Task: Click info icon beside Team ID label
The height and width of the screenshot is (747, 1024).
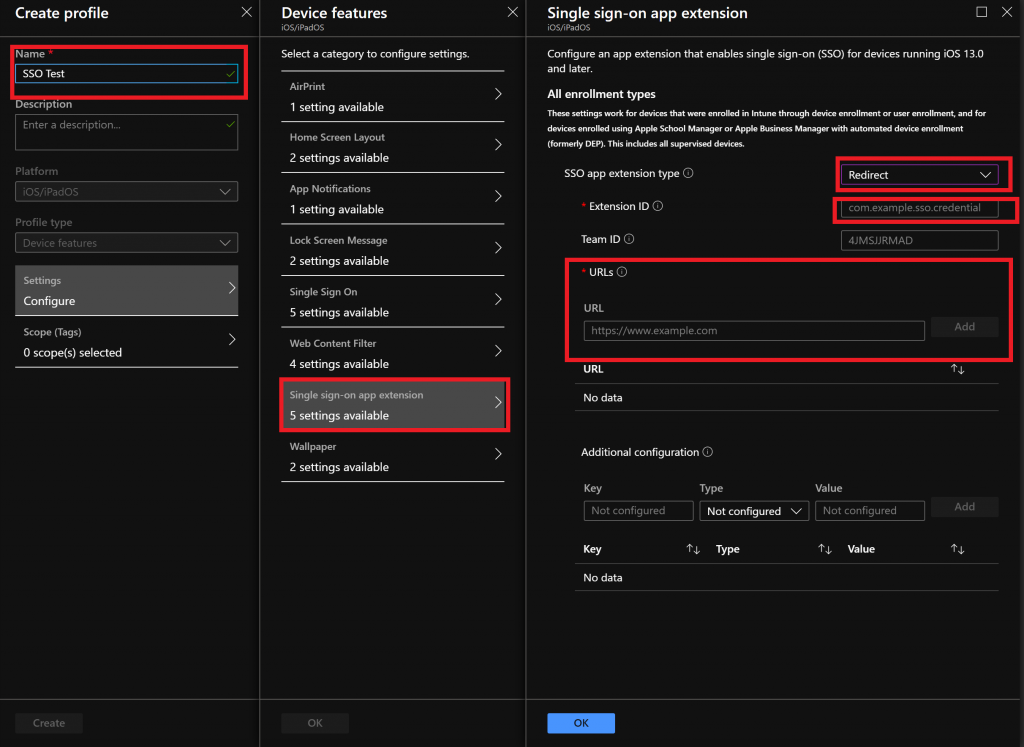Action: click(x=629, y=240)
